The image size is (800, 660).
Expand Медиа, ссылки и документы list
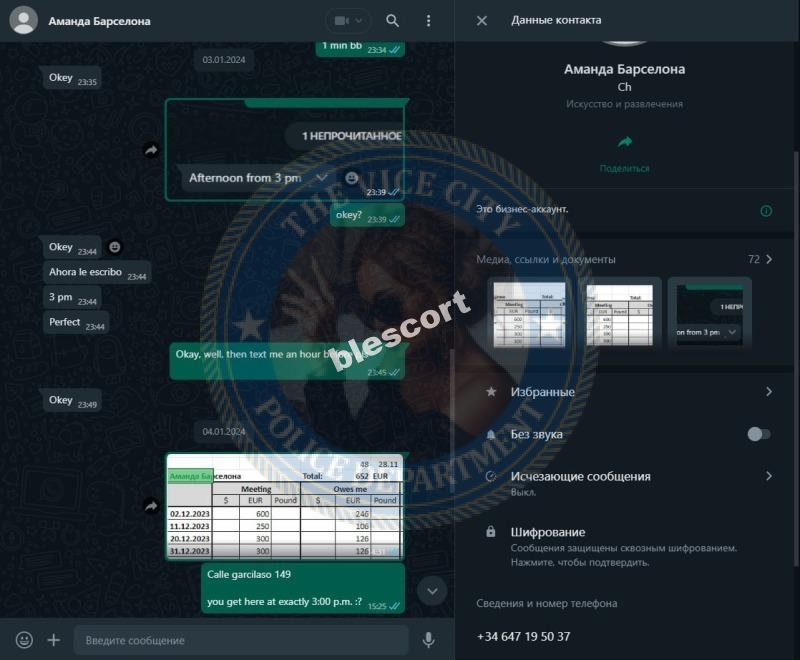(x=624, y=259)
